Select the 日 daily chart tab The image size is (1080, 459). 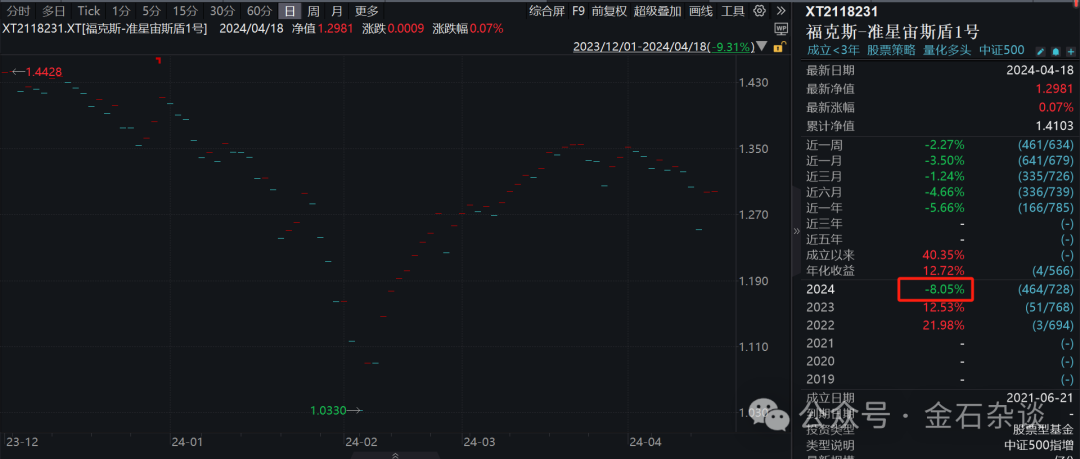[290, 11]
